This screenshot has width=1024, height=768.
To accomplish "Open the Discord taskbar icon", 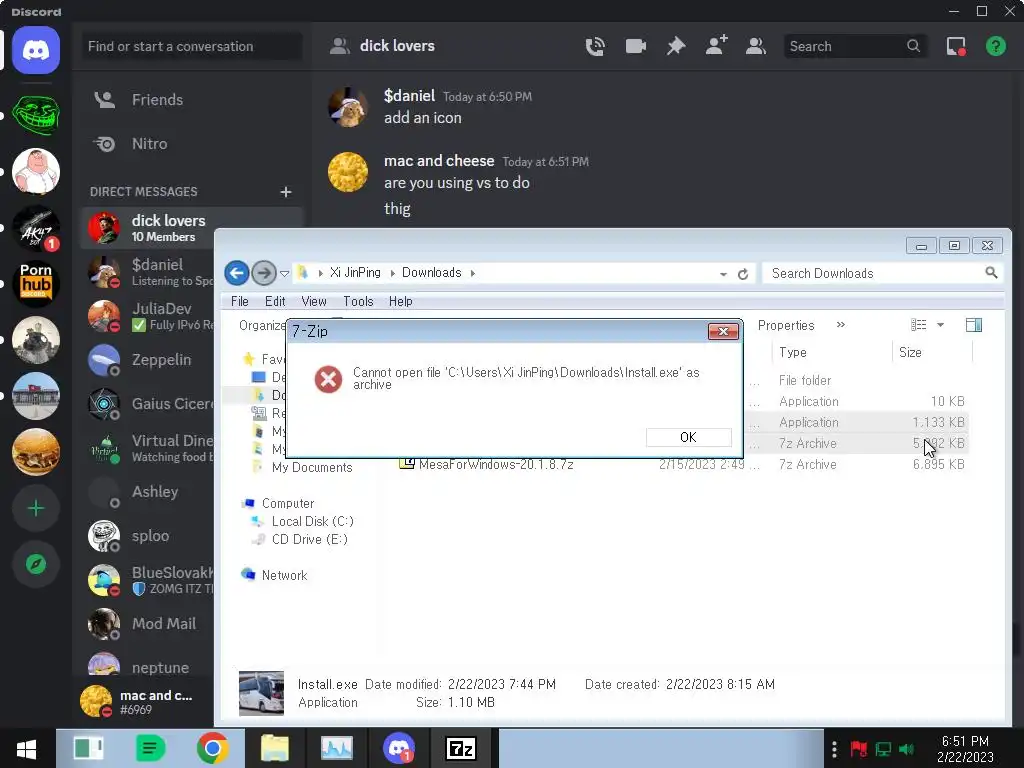I will click(399, 748).
